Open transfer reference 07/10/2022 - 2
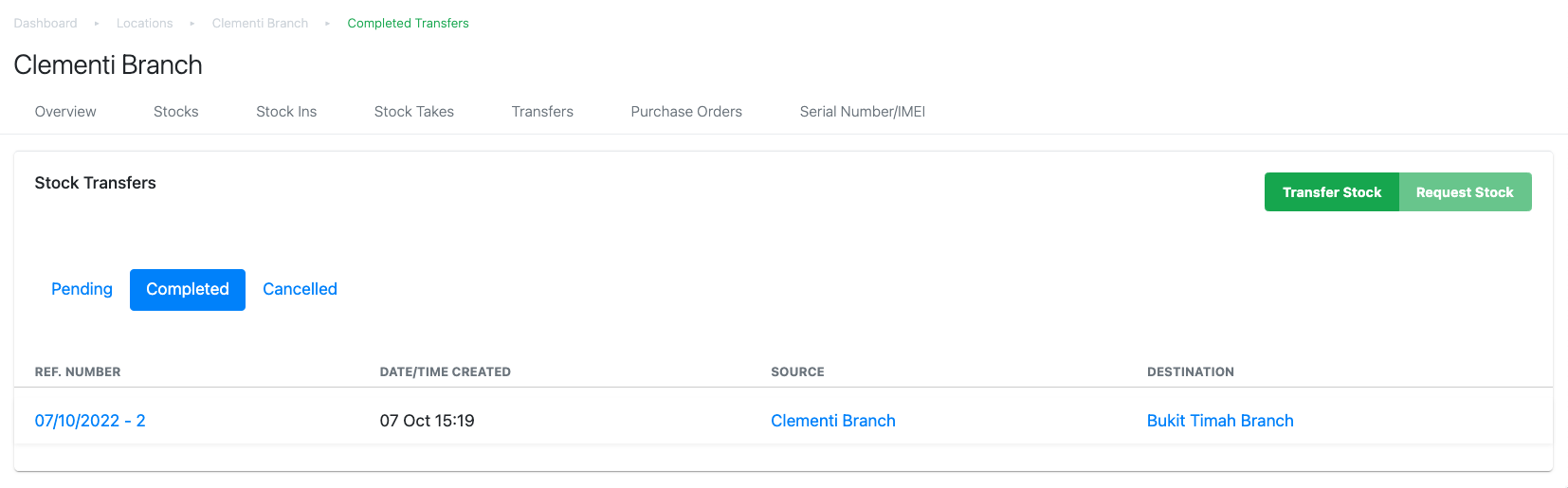Image resolution: width=1568 pixels, height=488 pixels. pos(90,421)
